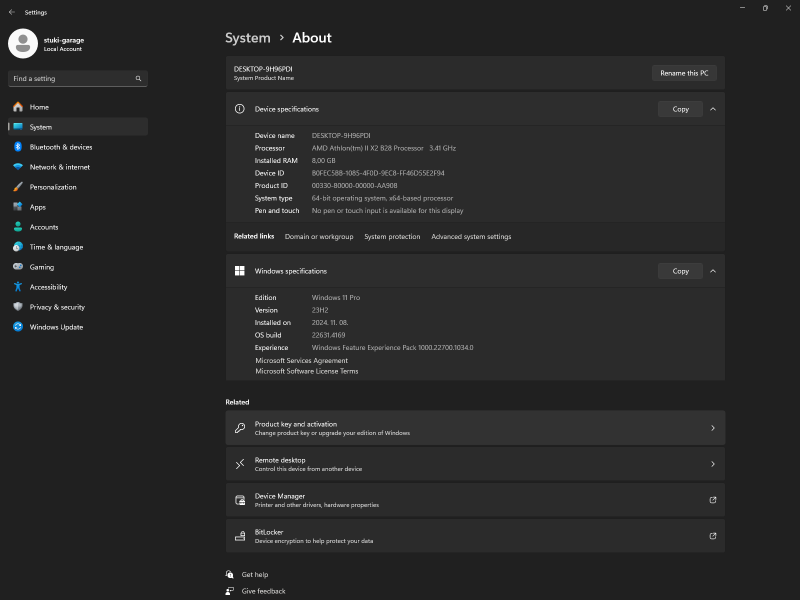This screenshot has width=800, height=600.
Task: Open the stuki-garage account avatar
Action: pyautogui.click(x=23, y=43)
